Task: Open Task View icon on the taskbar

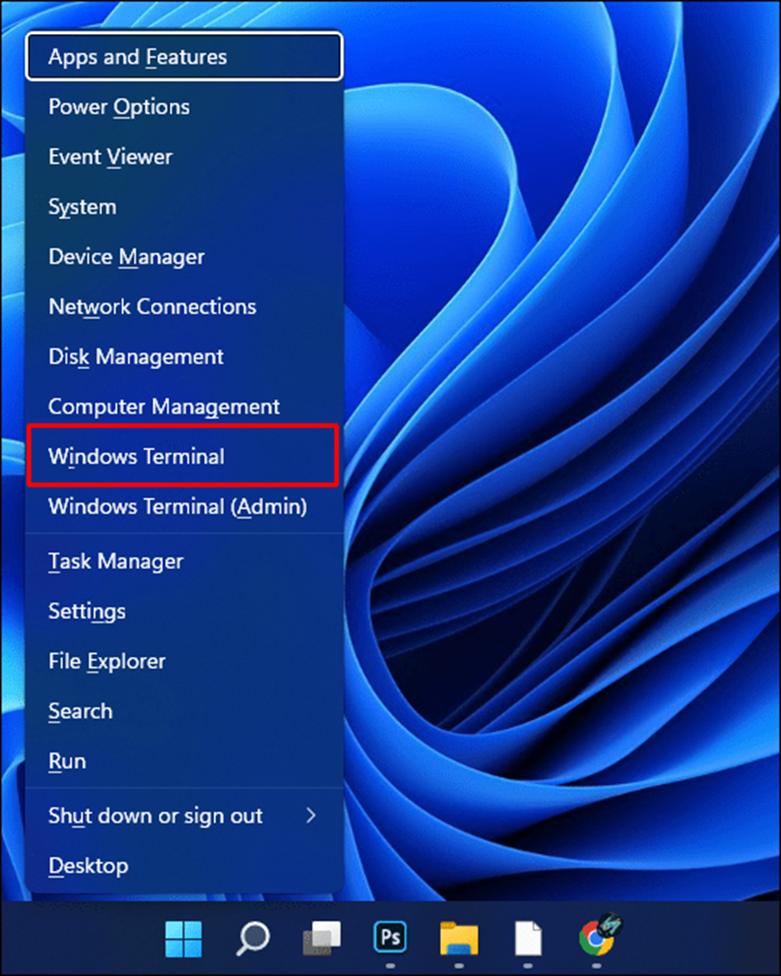Action: (x=322, y=939)
